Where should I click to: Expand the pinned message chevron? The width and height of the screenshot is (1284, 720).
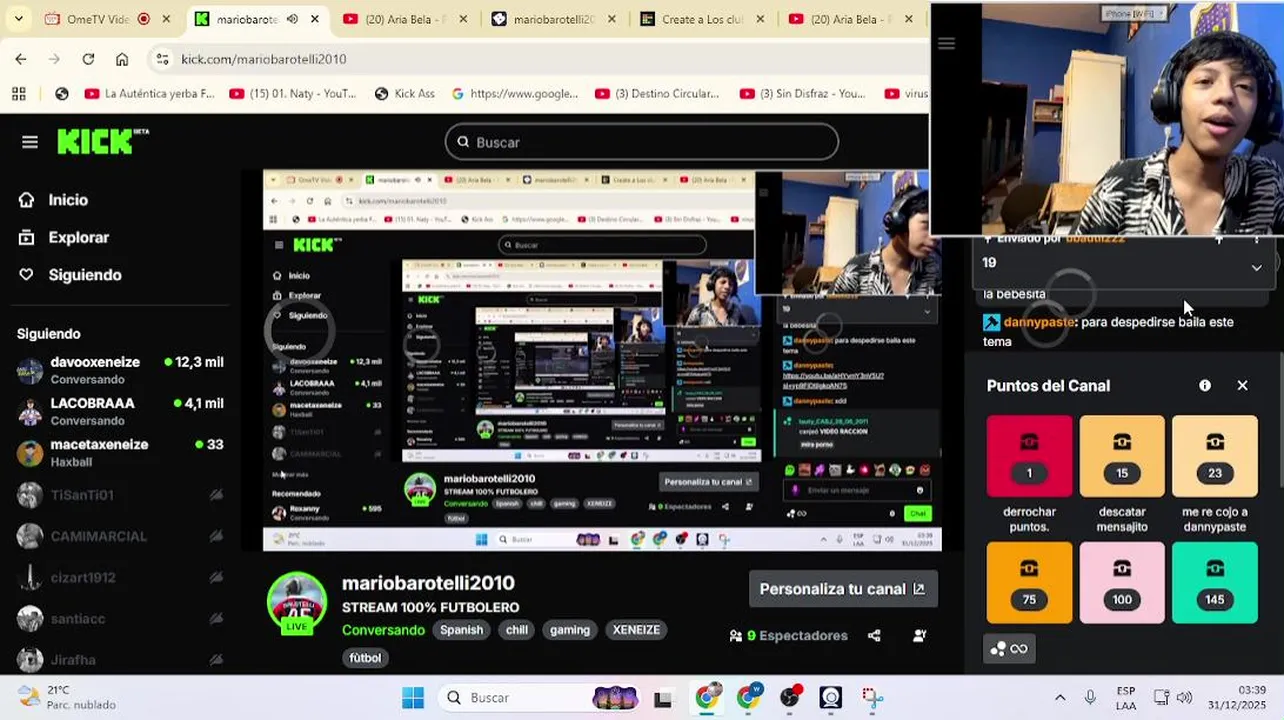[x=1256, y=267]
